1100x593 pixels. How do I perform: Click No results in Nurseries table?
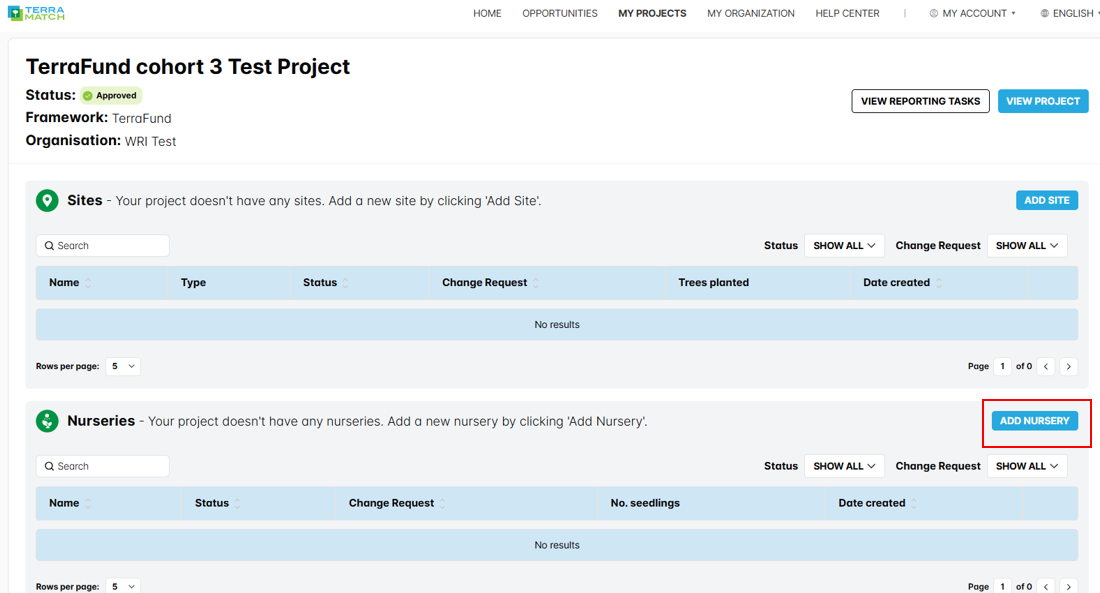click(557, 545)
